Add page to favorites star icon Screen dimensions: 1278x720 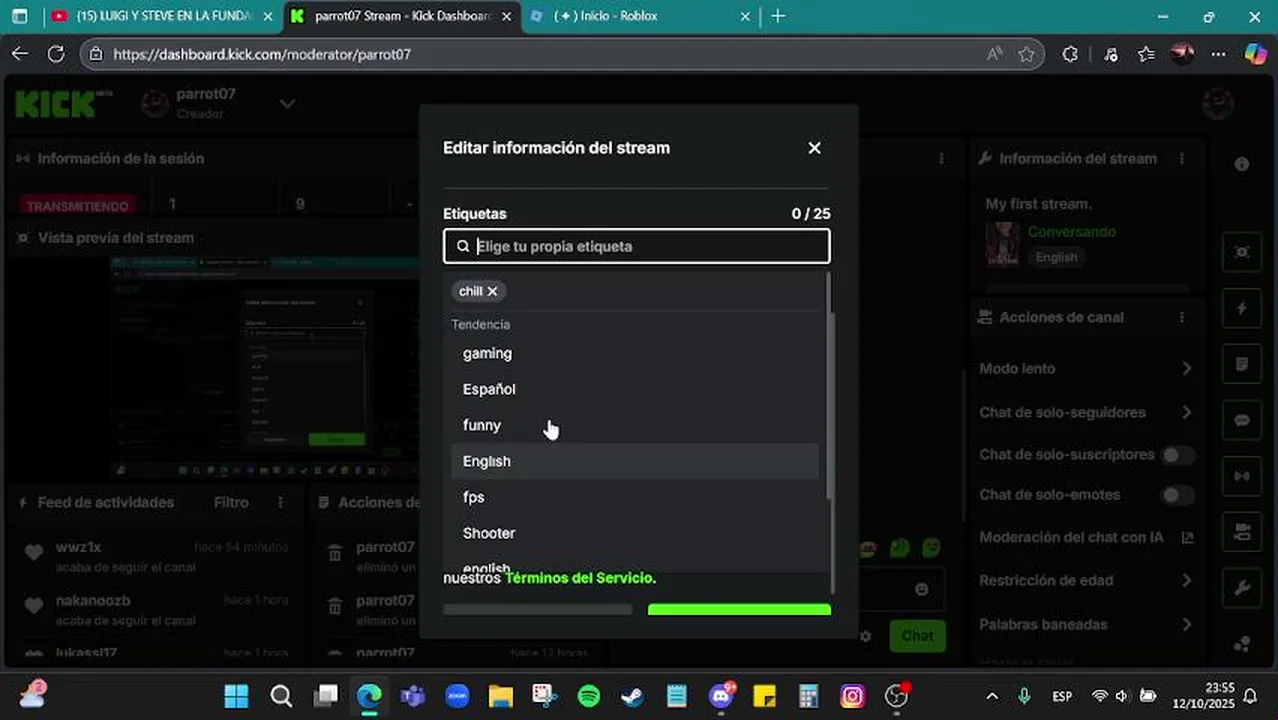coord(1026,54)
